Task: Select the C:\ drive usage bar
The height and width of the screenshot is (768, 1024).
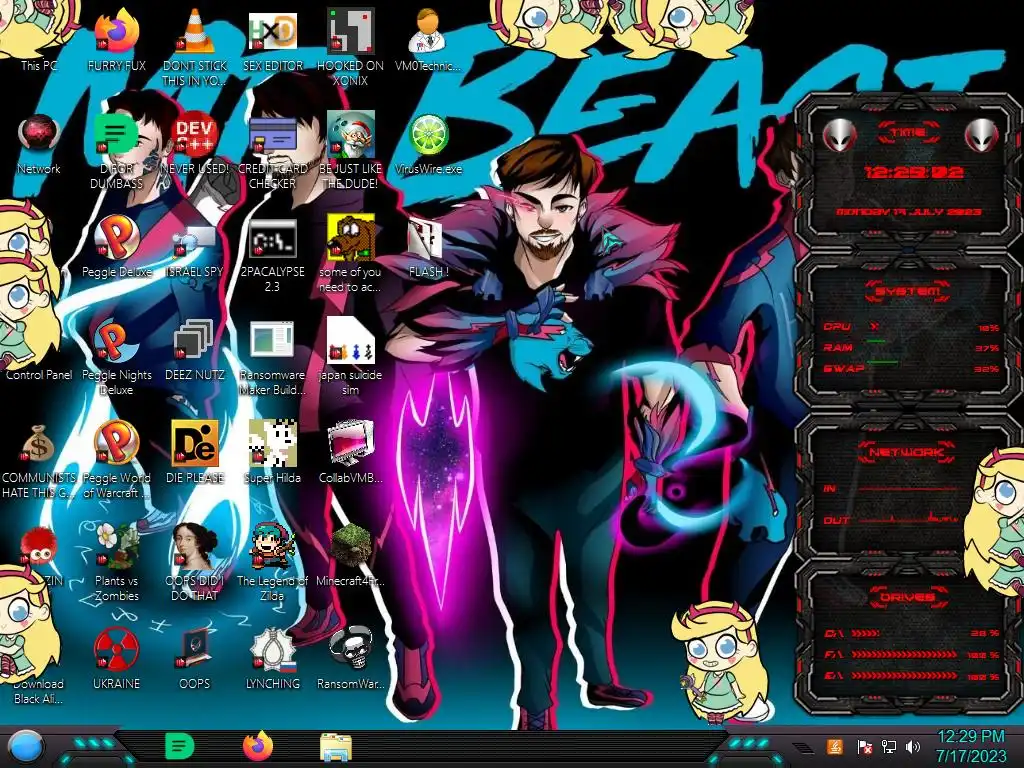Action: coord(912,633)
